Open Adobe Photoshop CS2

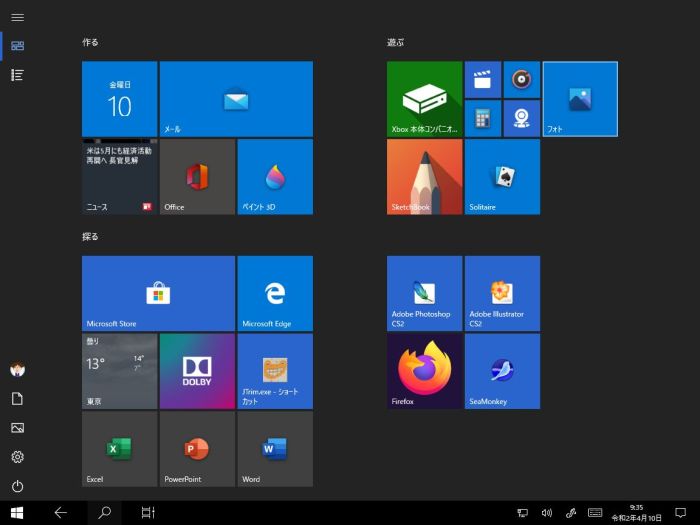pyautogui.click(x=424, y=293)
